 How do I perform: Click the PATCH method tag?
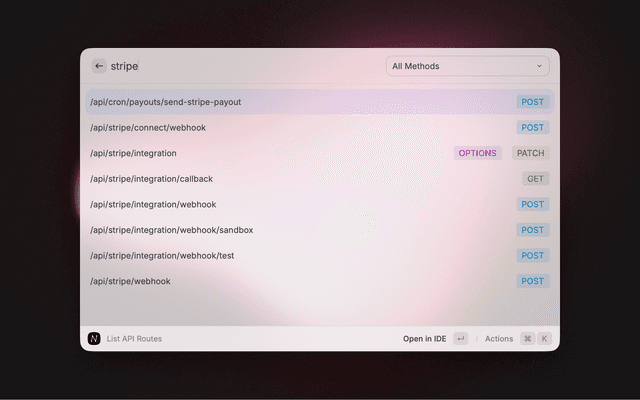pos(530,153)
